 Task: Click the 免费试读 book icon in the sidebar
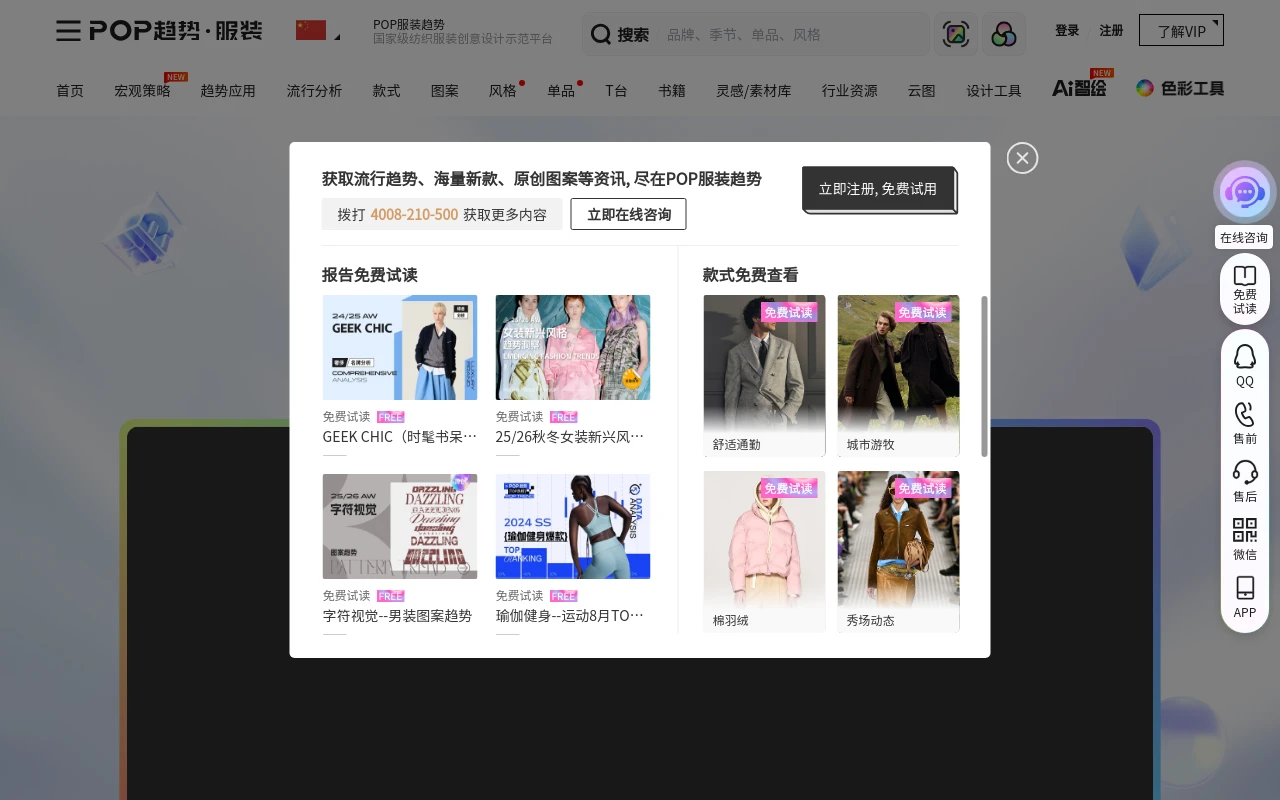[x=1244, y=277]
